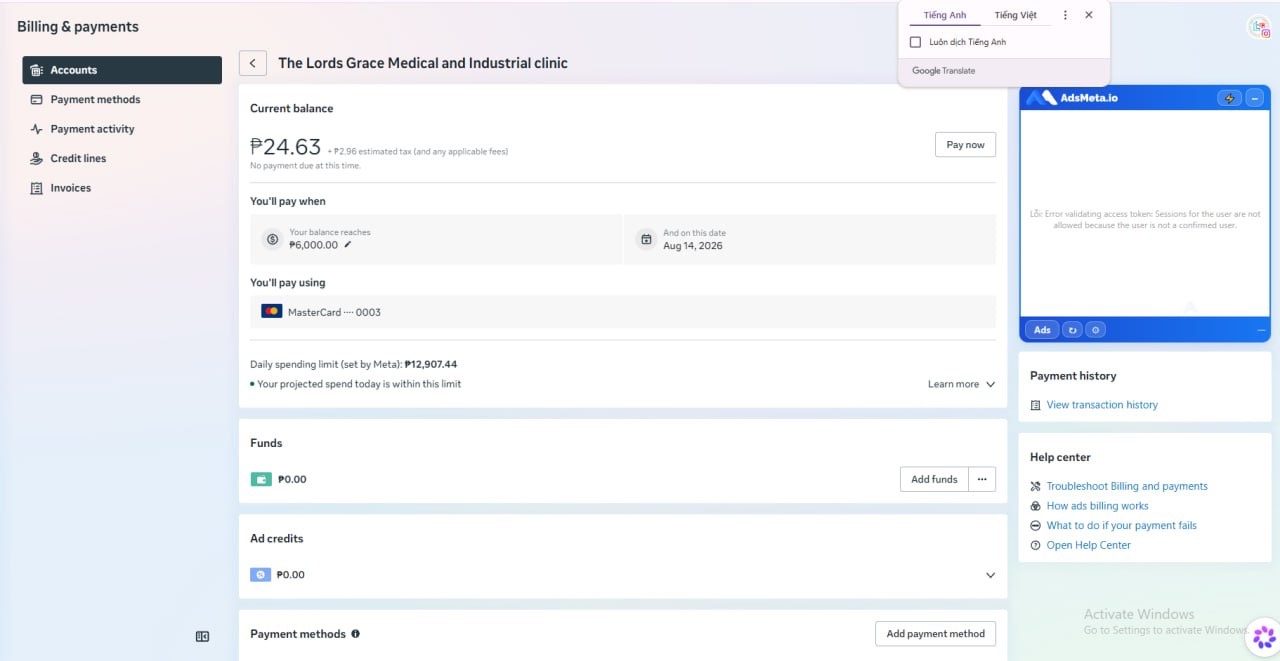Click the settings circle icon in AdsMeta.io footer
This screenshot has width=1280, height=661.
pos(1096,330)
